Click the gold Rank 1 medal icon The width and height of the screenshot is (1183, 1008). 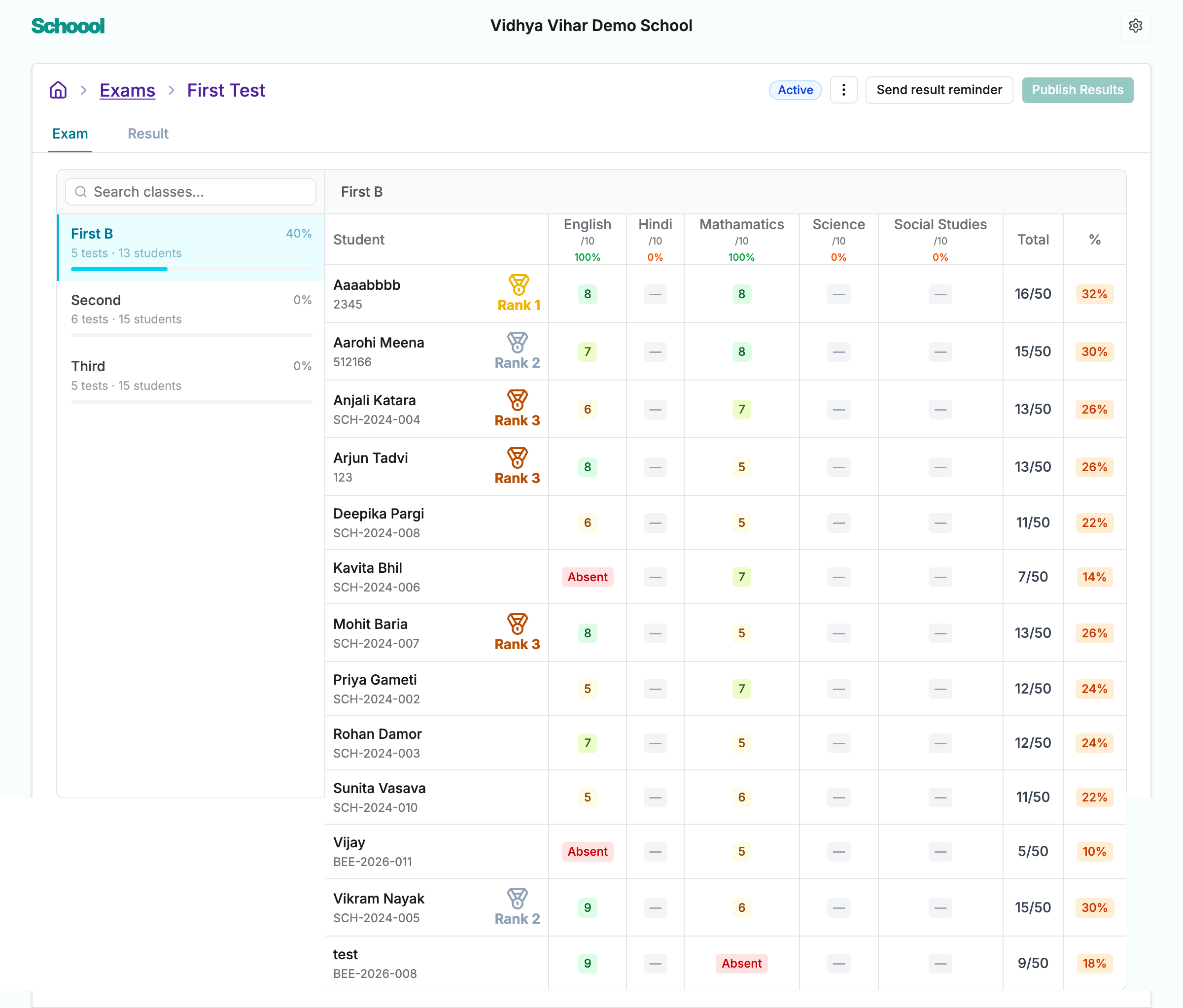[x=519, y=284]
